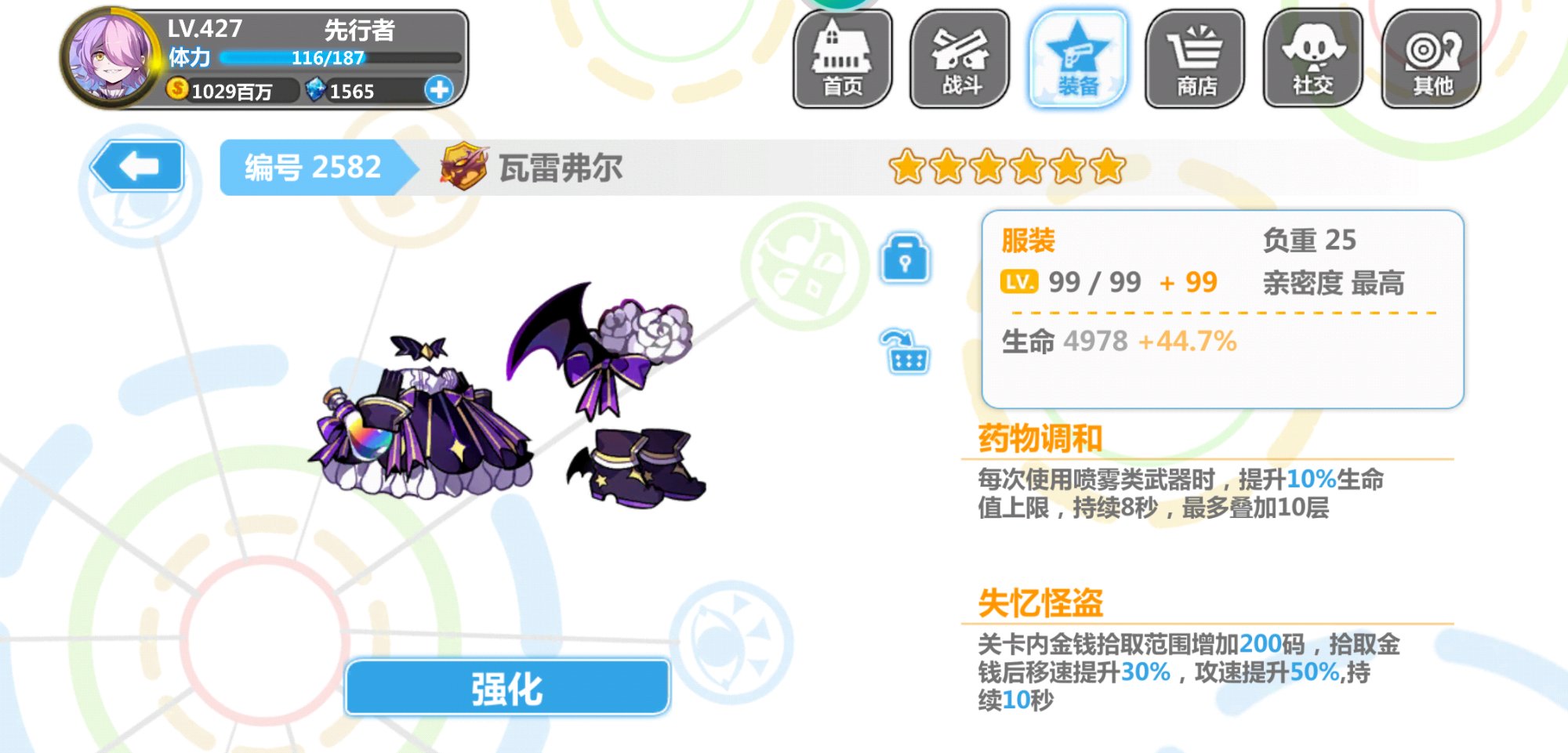Screen dimensions: 1568x753
Task: Open the 商店 shop icon
Action: tap(1196, 59)
